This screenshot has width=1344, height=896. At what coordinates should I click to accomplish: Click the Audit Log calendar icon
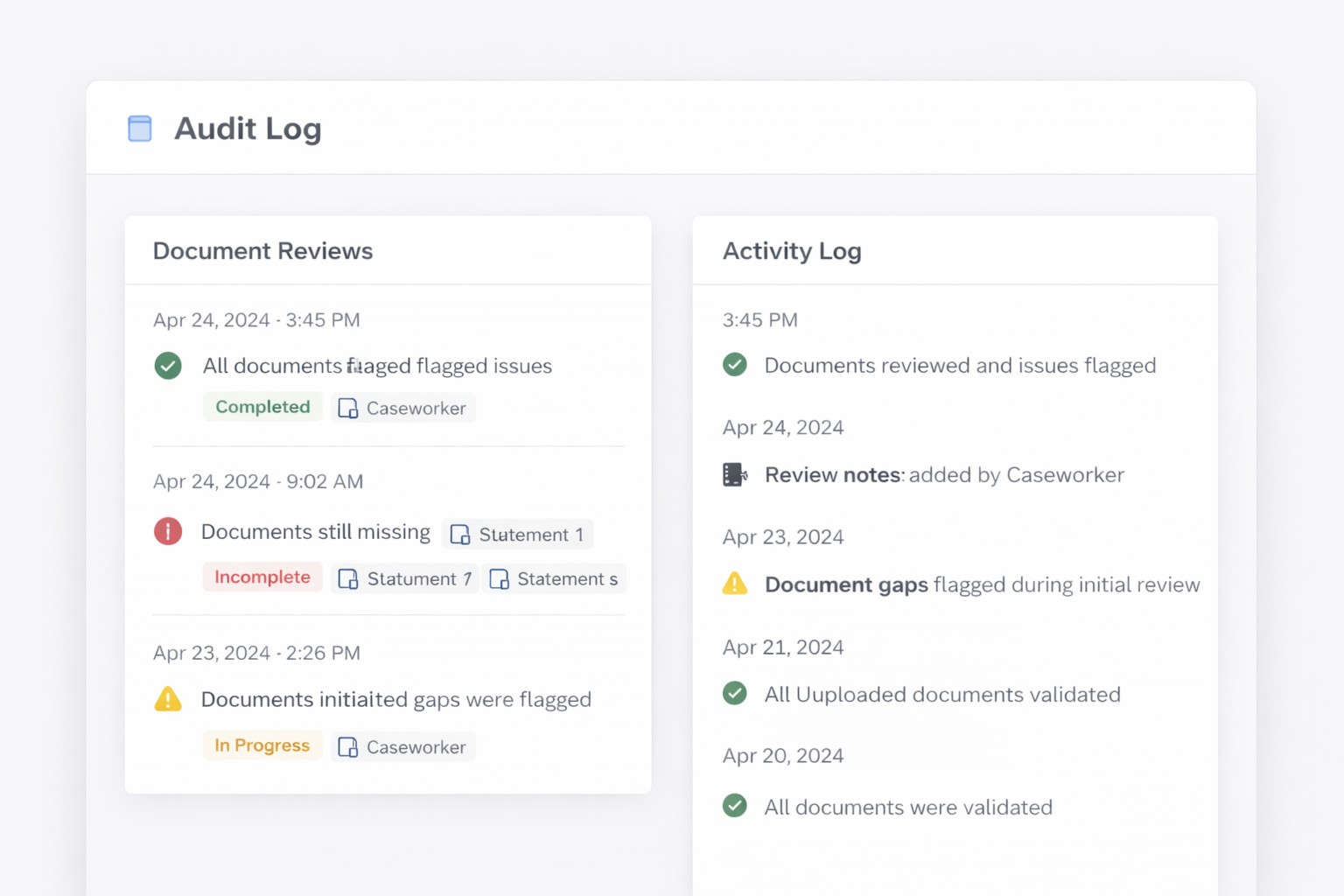(139, 128)
